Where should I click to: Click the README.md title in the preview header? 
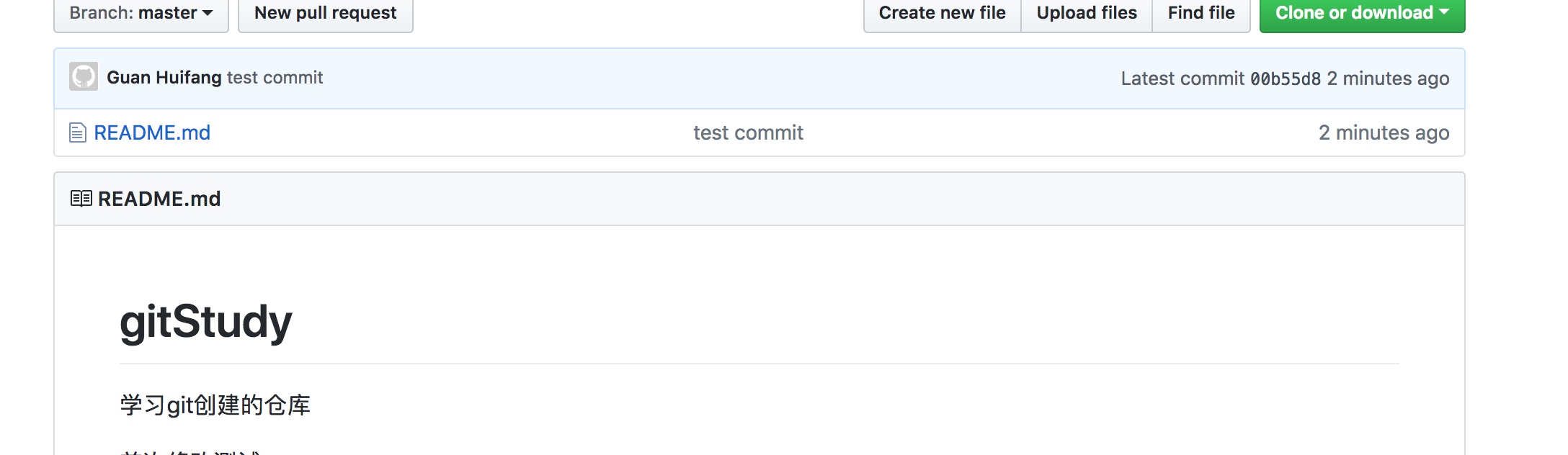(159, 199)
